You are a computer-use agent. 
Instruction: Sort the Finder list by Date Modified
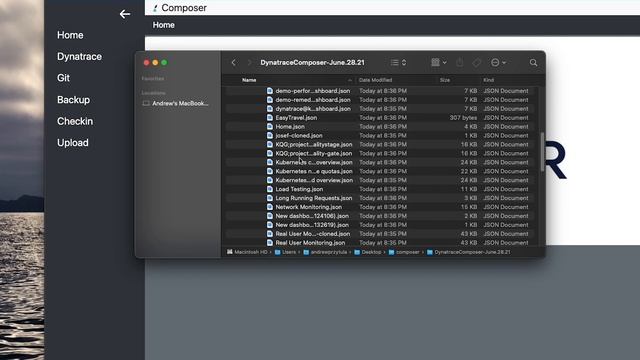376,80
